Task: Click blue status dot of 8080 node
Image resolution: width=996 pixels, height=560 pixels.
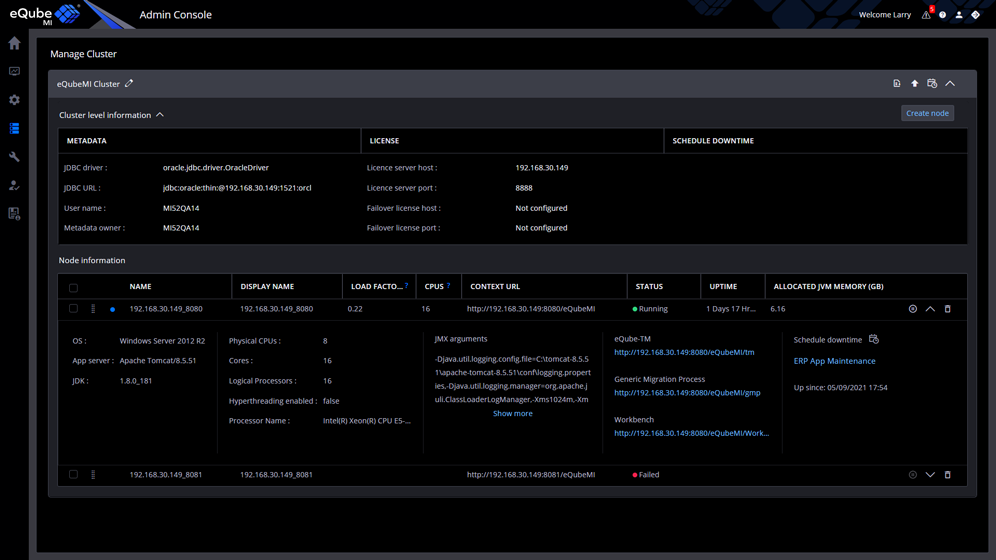Action: point(112,309)
